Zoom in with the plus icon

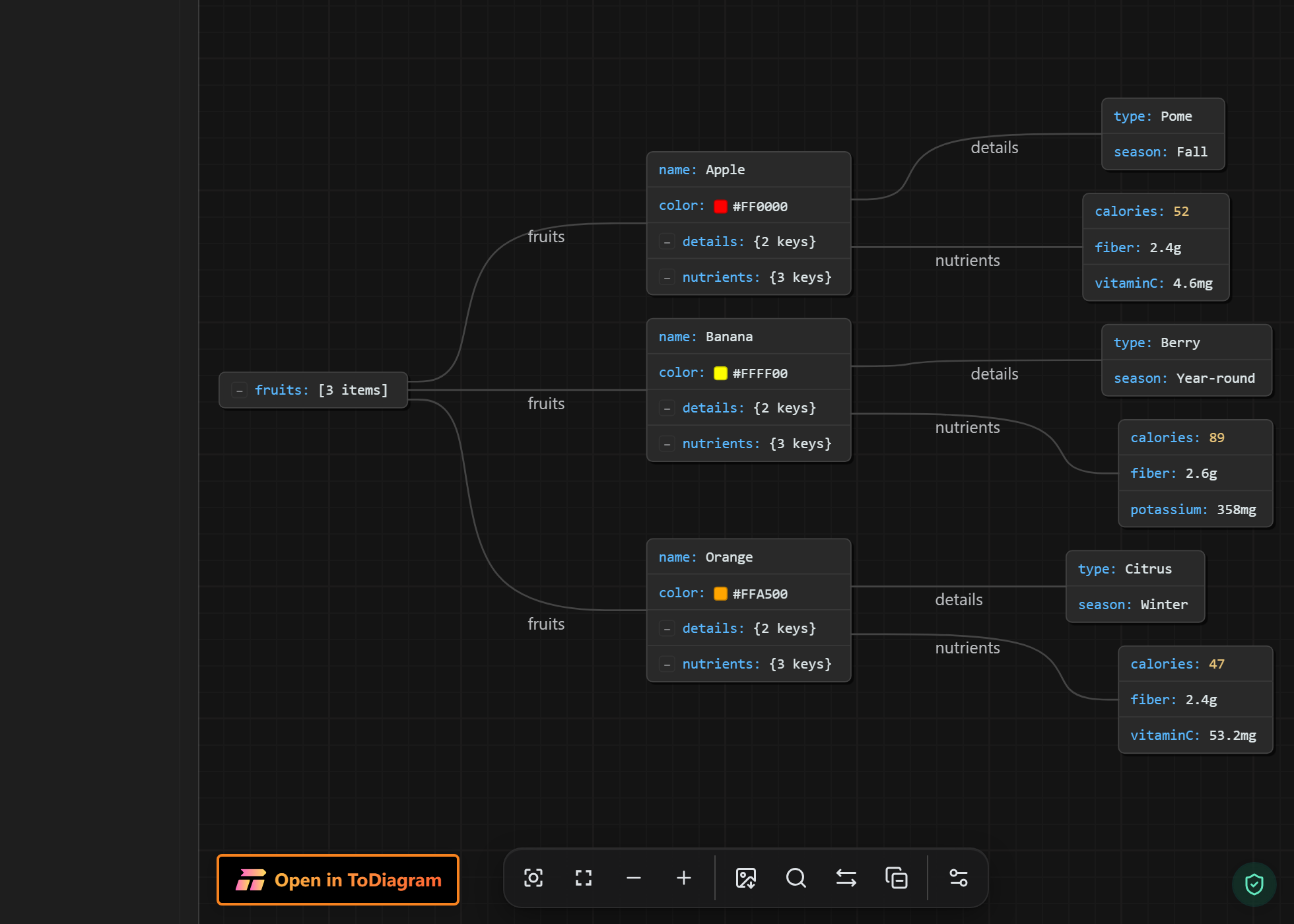tap(684, 878)
